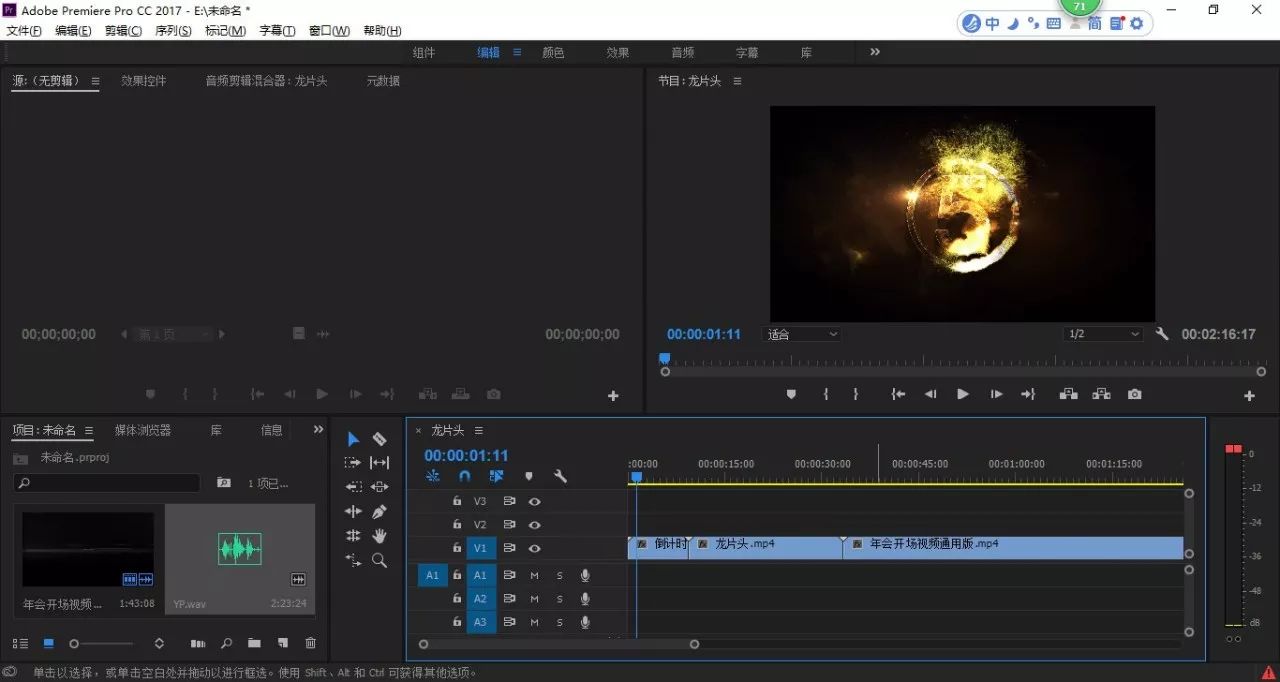Adjust the project thumbnail size slider
Image resolution: width=1280 pixels, height=682 pixels.
pyautogui.click(x=100, y=643)
